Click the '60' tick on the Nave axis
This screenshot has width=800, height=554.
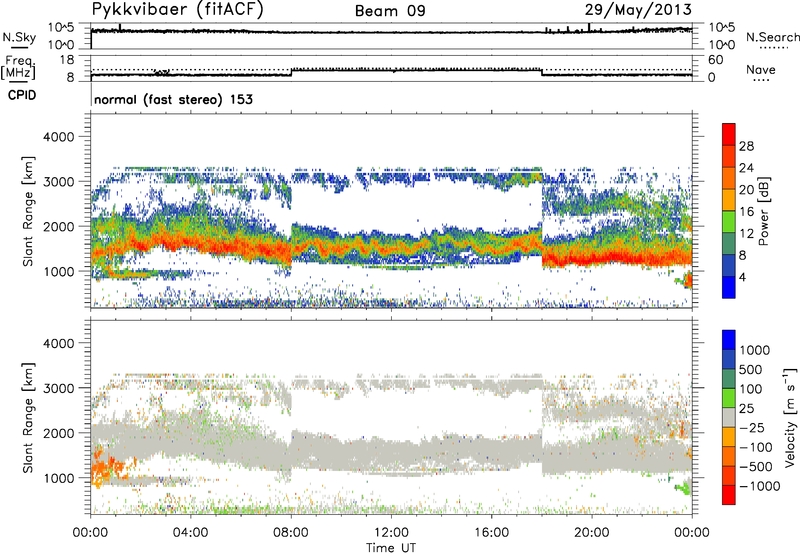[x=716, y=60]
